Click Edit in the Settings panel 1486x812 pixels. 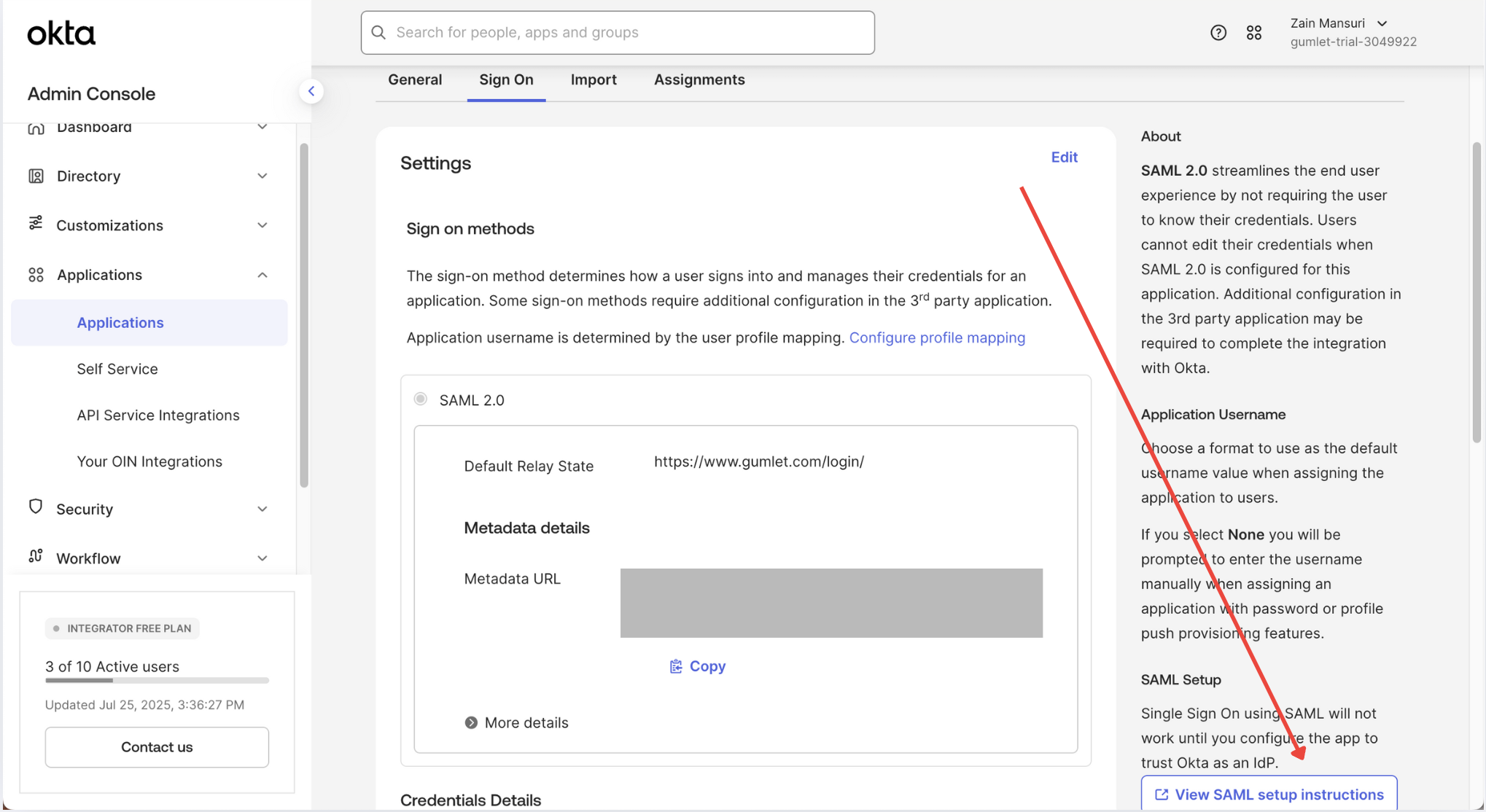(x=1064, y=157)
